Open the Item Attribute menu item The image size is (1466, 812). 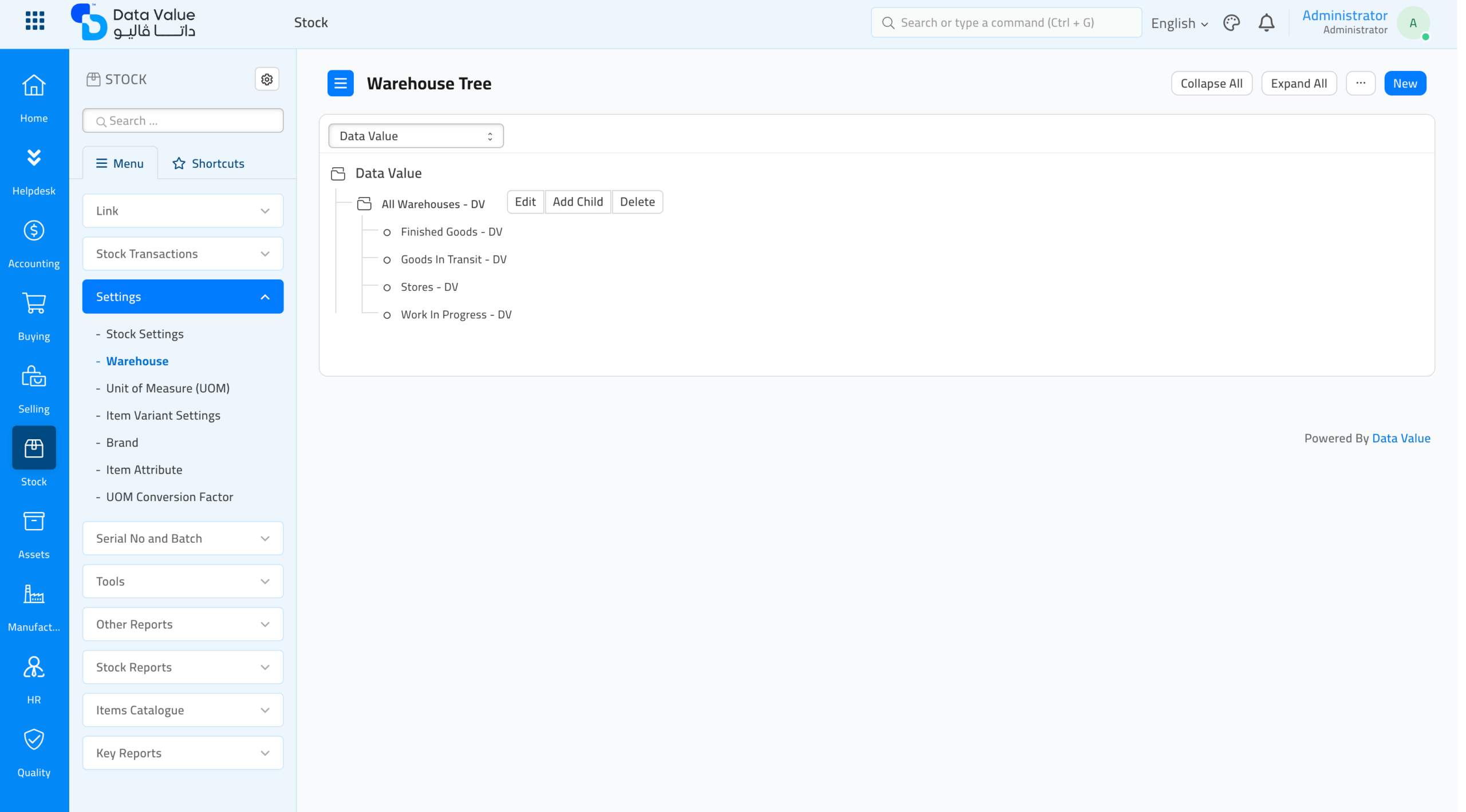click(144, 470)
